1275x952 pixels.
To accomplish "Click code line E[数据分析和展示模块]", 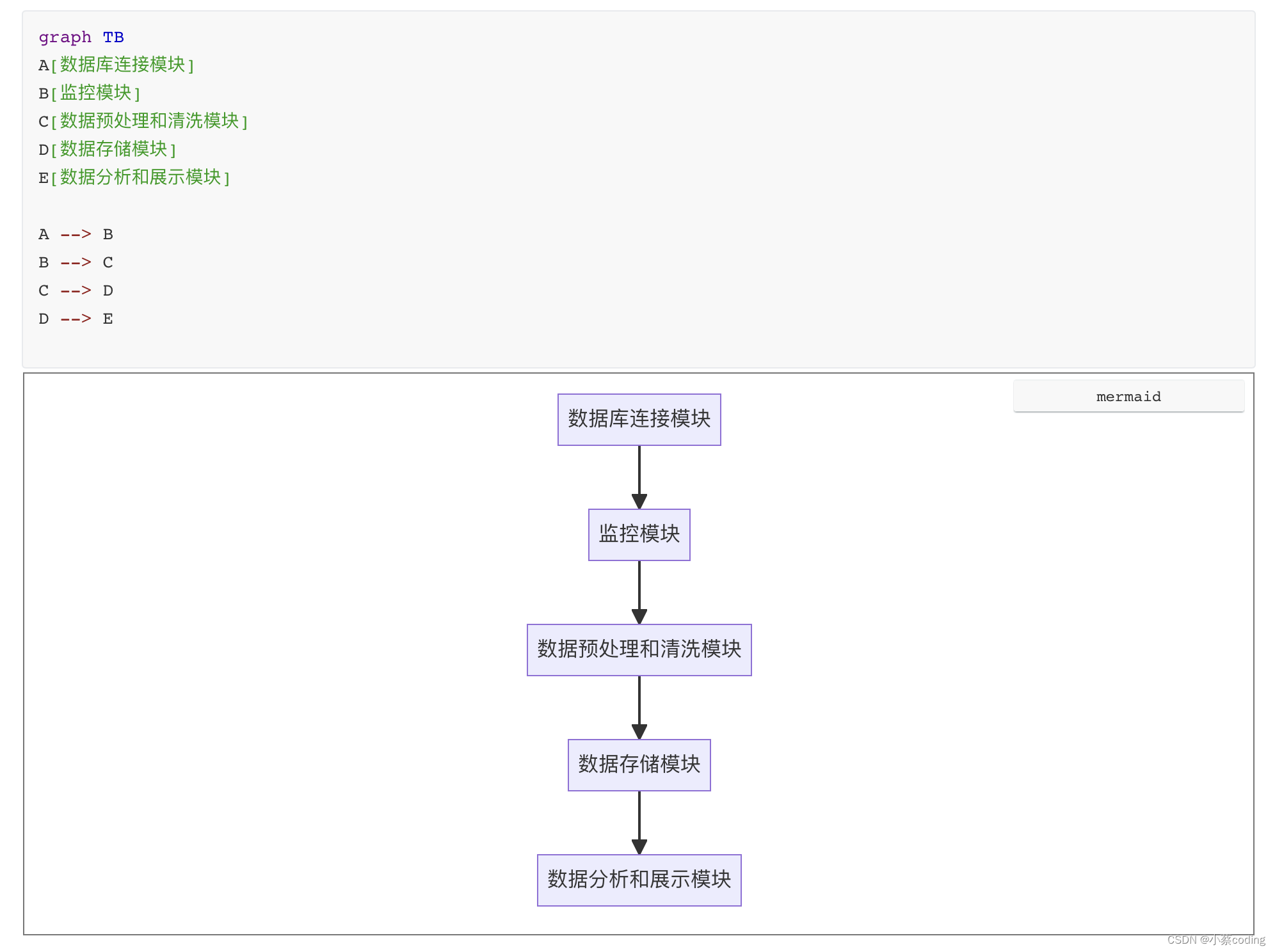I will coord(134,177).
